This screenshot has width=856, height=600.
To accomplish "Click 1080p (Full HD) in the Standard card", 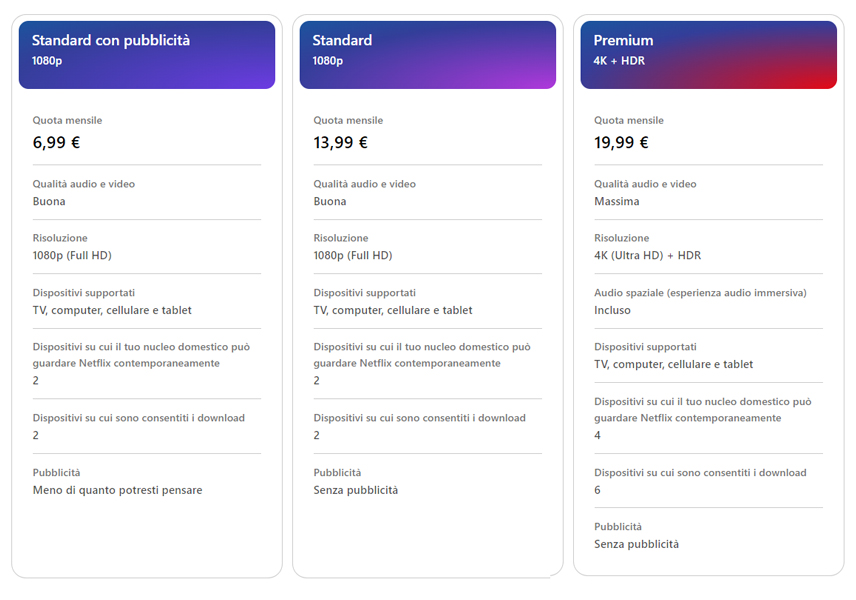I will tap(353, 255).
